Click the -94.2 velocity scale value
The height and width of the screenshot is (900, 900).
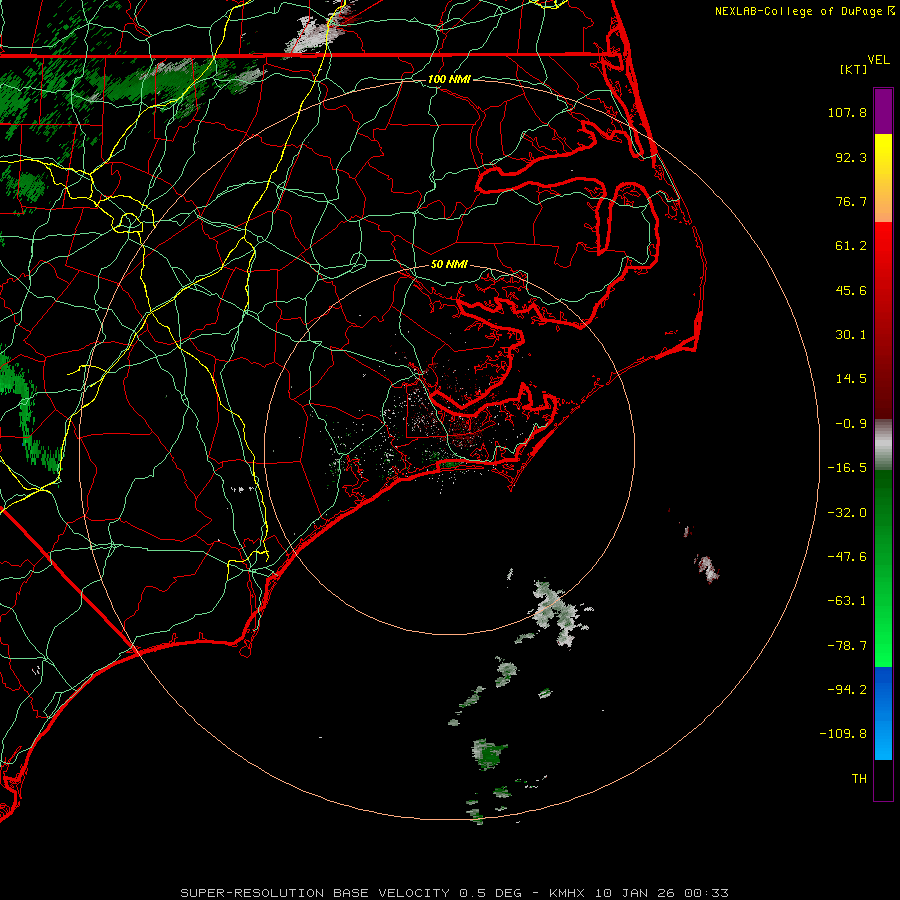[847, 690]
